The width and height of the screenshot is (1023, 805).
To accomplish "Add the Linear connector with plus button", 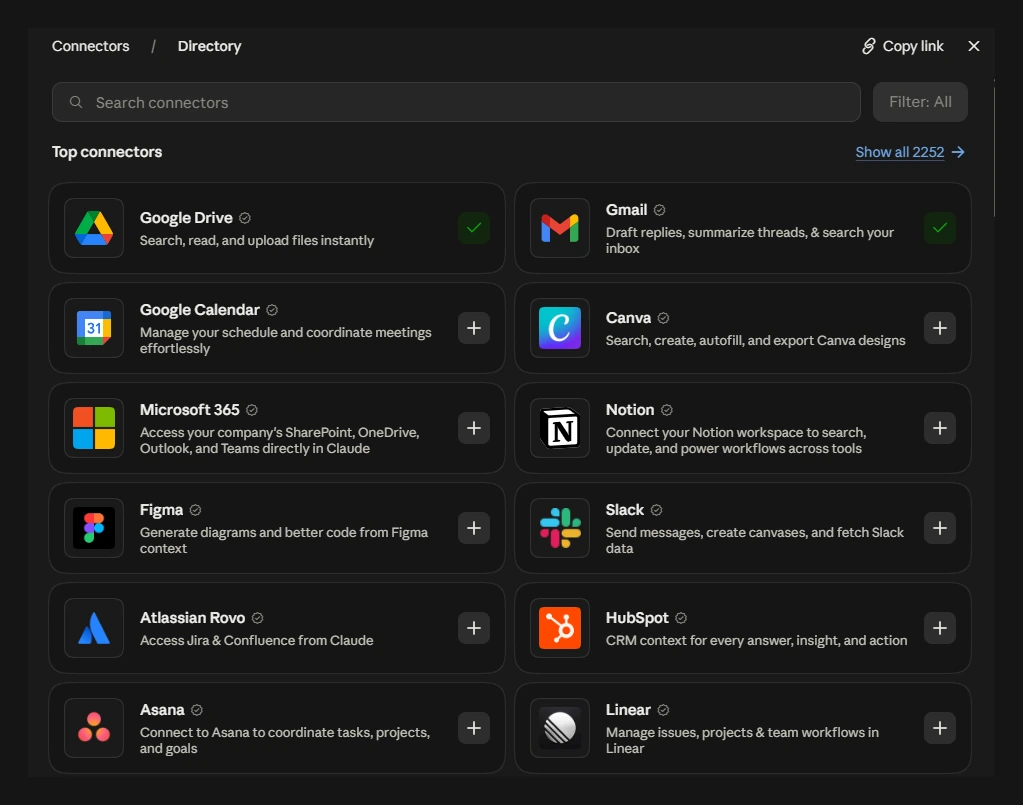I will point(939,728).
